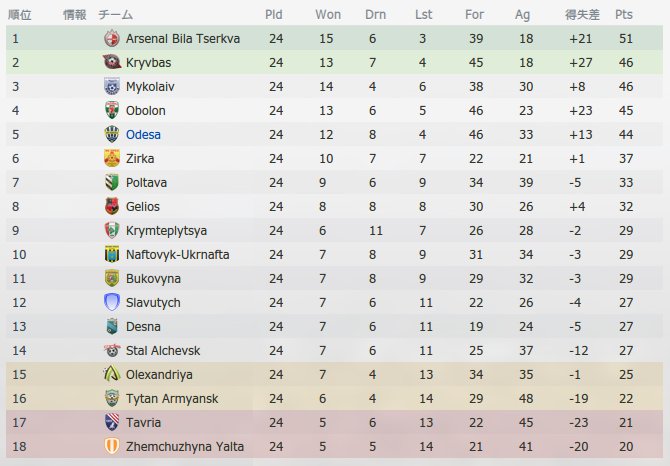Click the チーム column header

tap(115, 15)
